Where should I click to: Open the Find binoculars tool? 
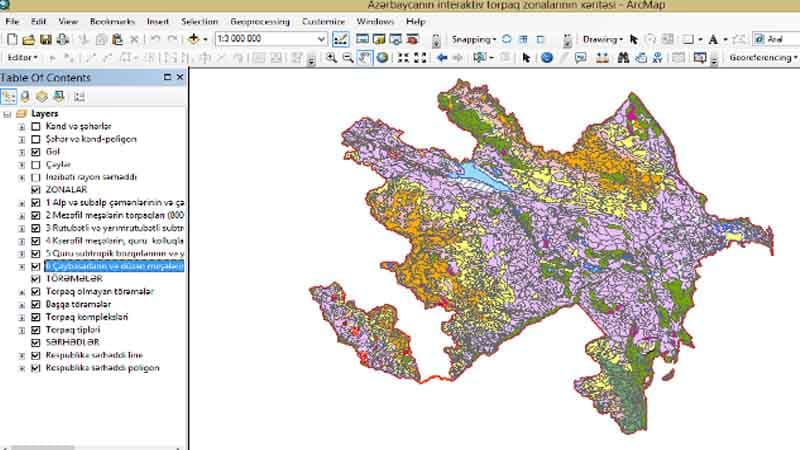[x=623, y=58]
